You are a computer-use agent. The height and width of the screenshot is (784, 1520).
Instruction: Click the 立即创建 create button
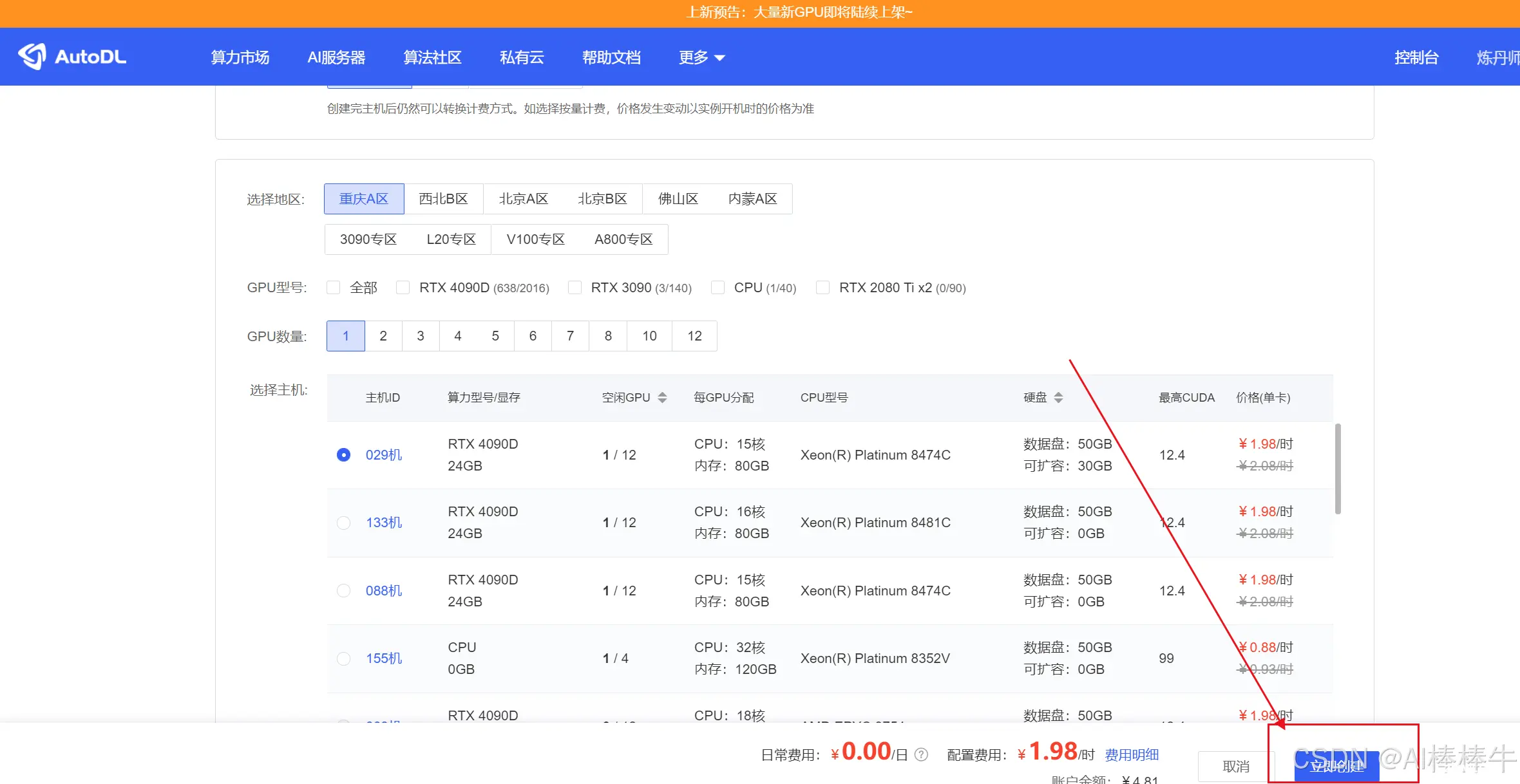(1337, 766)
